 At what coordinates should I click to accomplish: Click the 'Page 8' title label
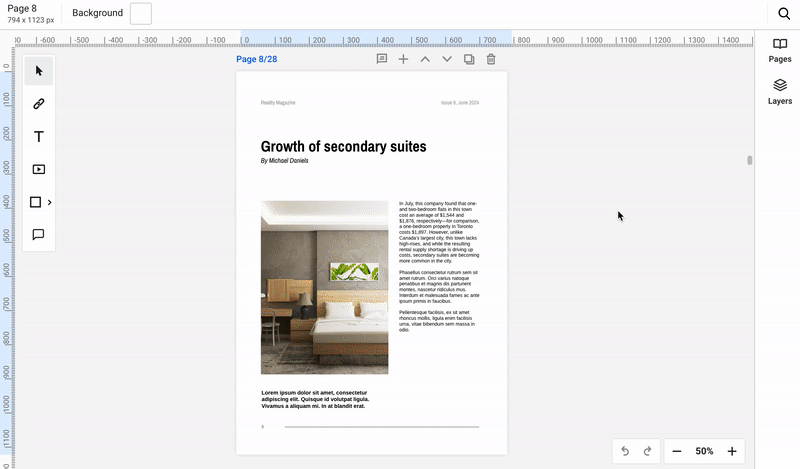[22, 9]
